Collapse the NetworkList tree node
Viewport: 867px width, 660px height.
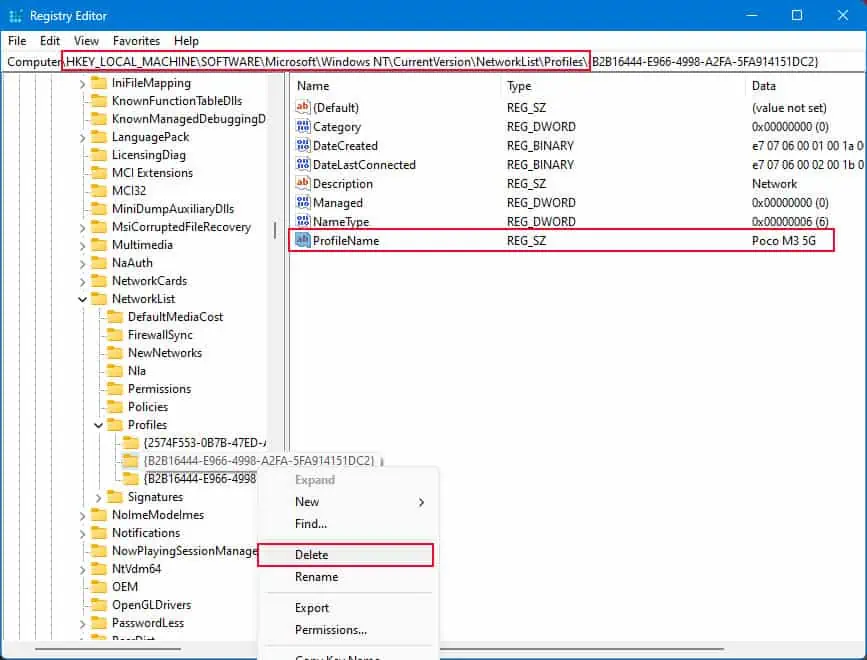pos(84,298)
